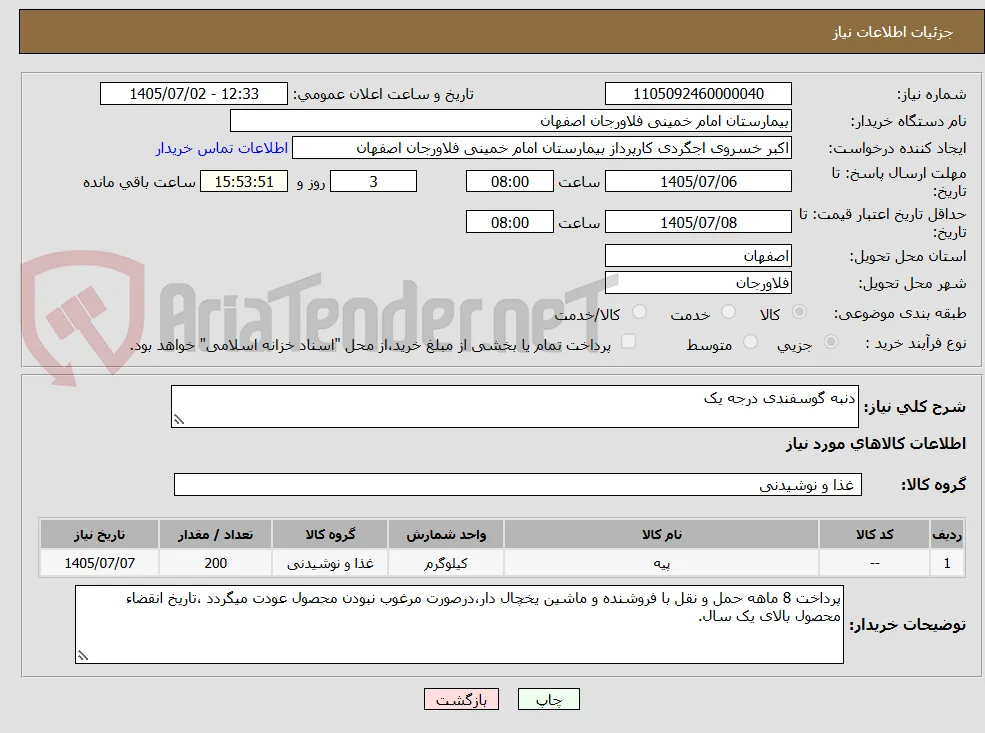Image resolution: width=985 pixels, height=733 pixels.
Task: Click the buyer organization name field
Action: 510,121
